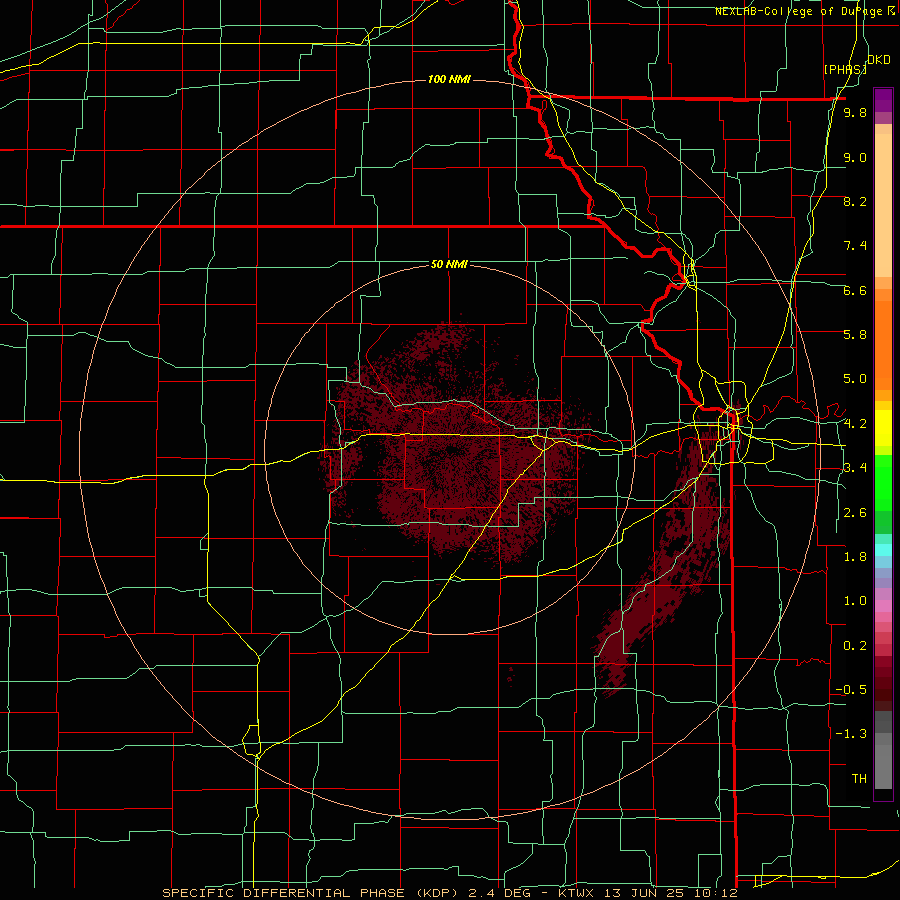Click the 9.0 value on the scale
This screenshot has width=900, height=900.
855,157
